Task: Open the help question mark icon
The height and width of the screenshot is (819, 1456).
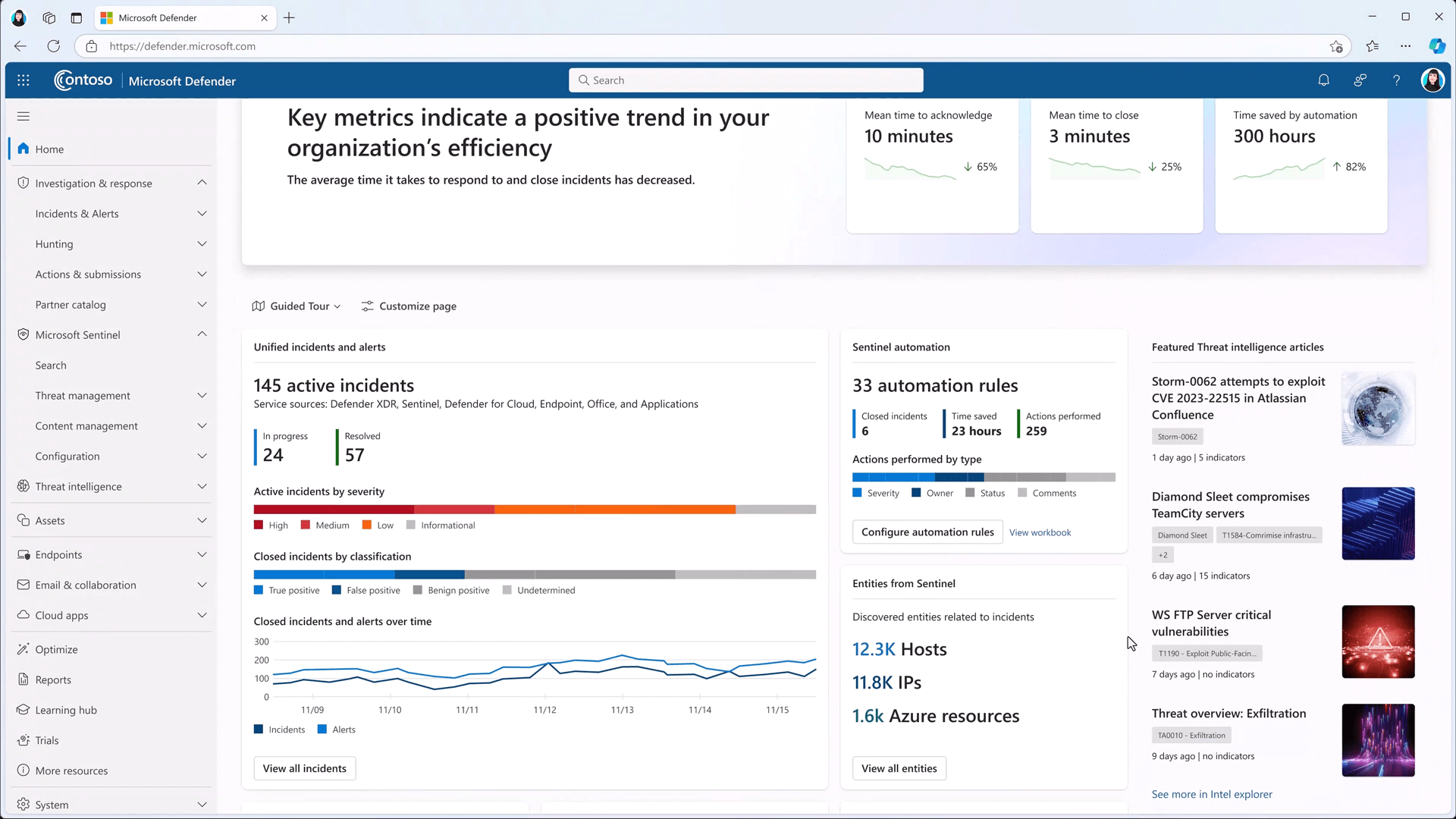Action: [x=1396, y=80]
